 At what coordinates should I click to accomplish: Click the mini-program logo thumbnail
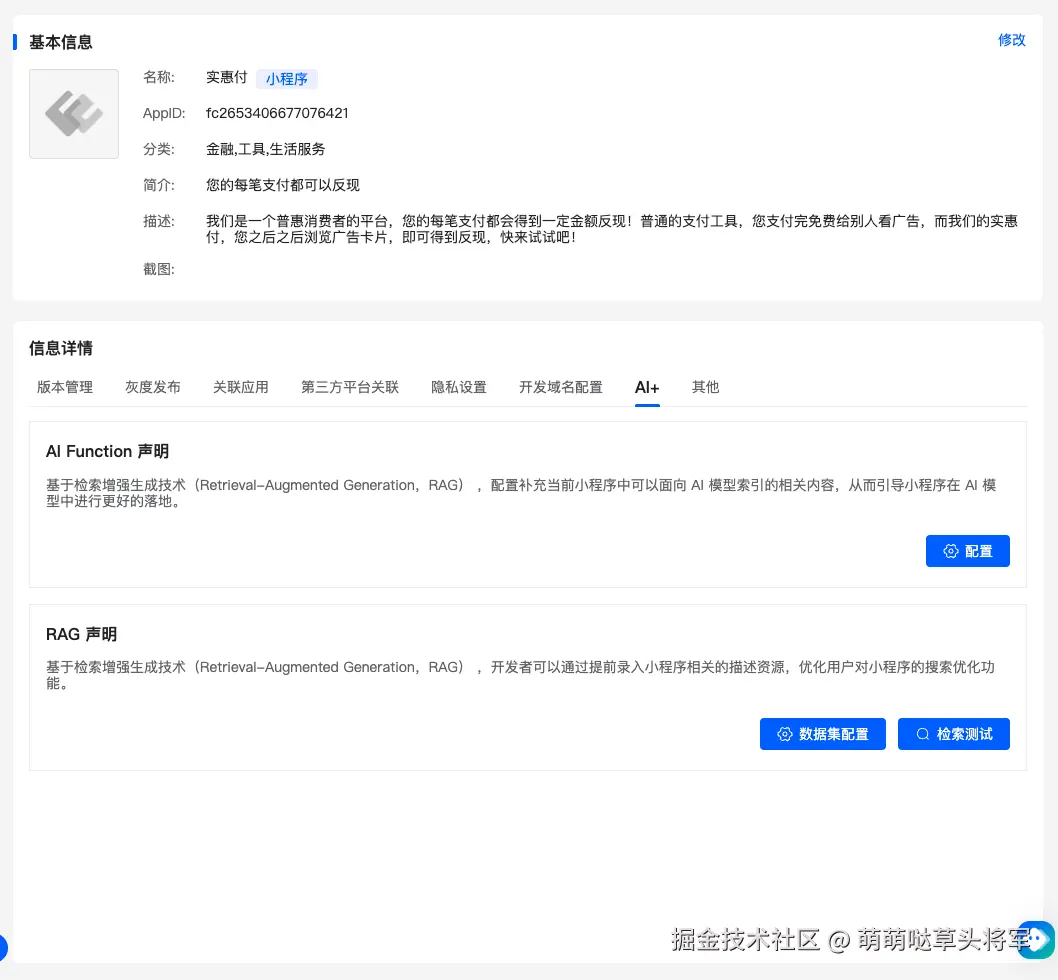(73, 113)
